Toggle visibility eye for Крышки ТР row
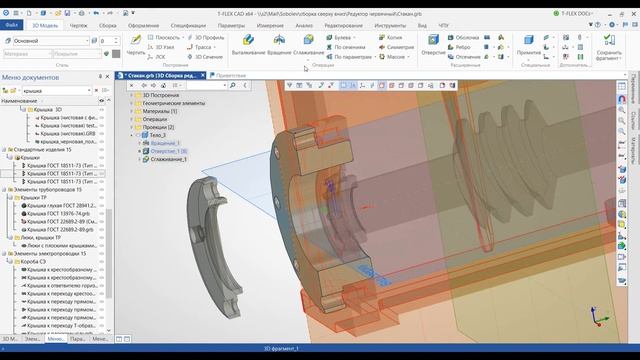Image resolution: width=640 pixels, height=360 pixels. (102, 198)
